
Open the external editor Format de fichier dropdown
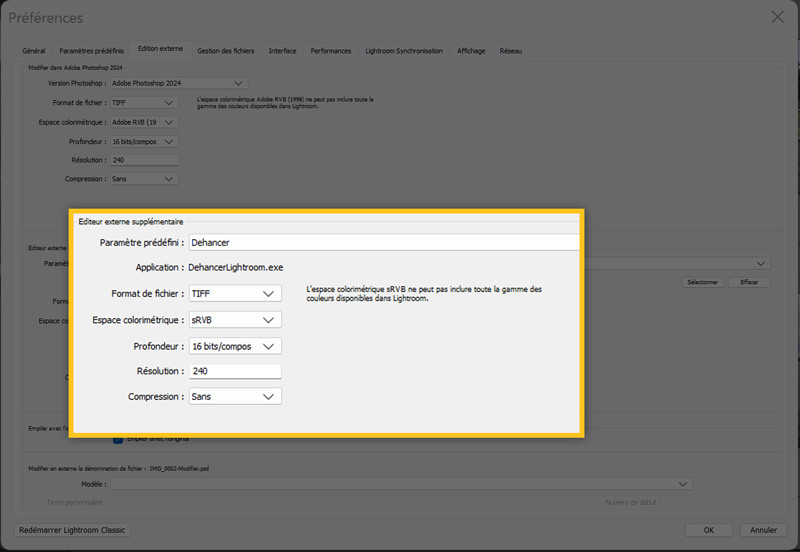point(235,293)
